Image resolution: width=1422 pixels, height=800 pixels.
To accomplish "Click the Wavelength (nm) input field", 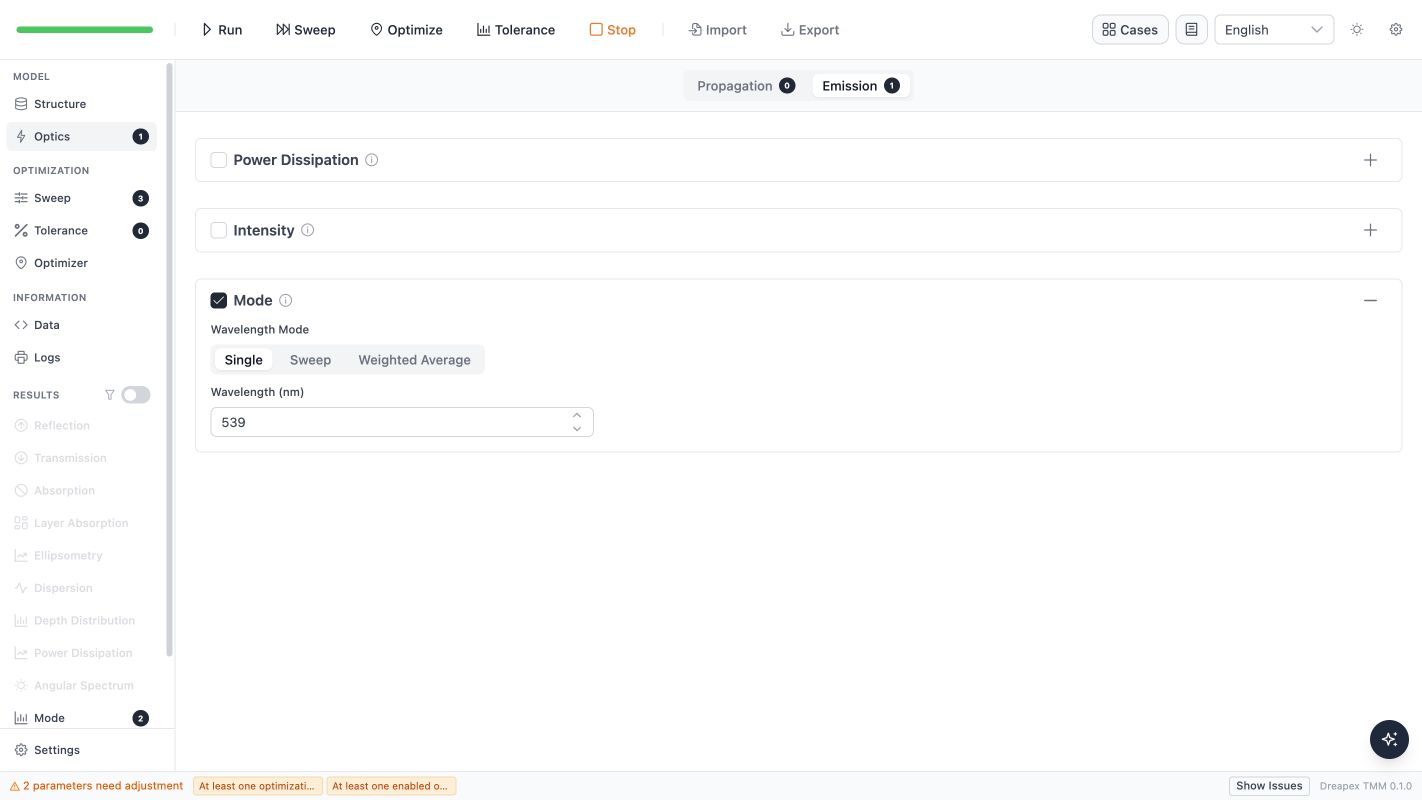I will [x=402, y=422].
